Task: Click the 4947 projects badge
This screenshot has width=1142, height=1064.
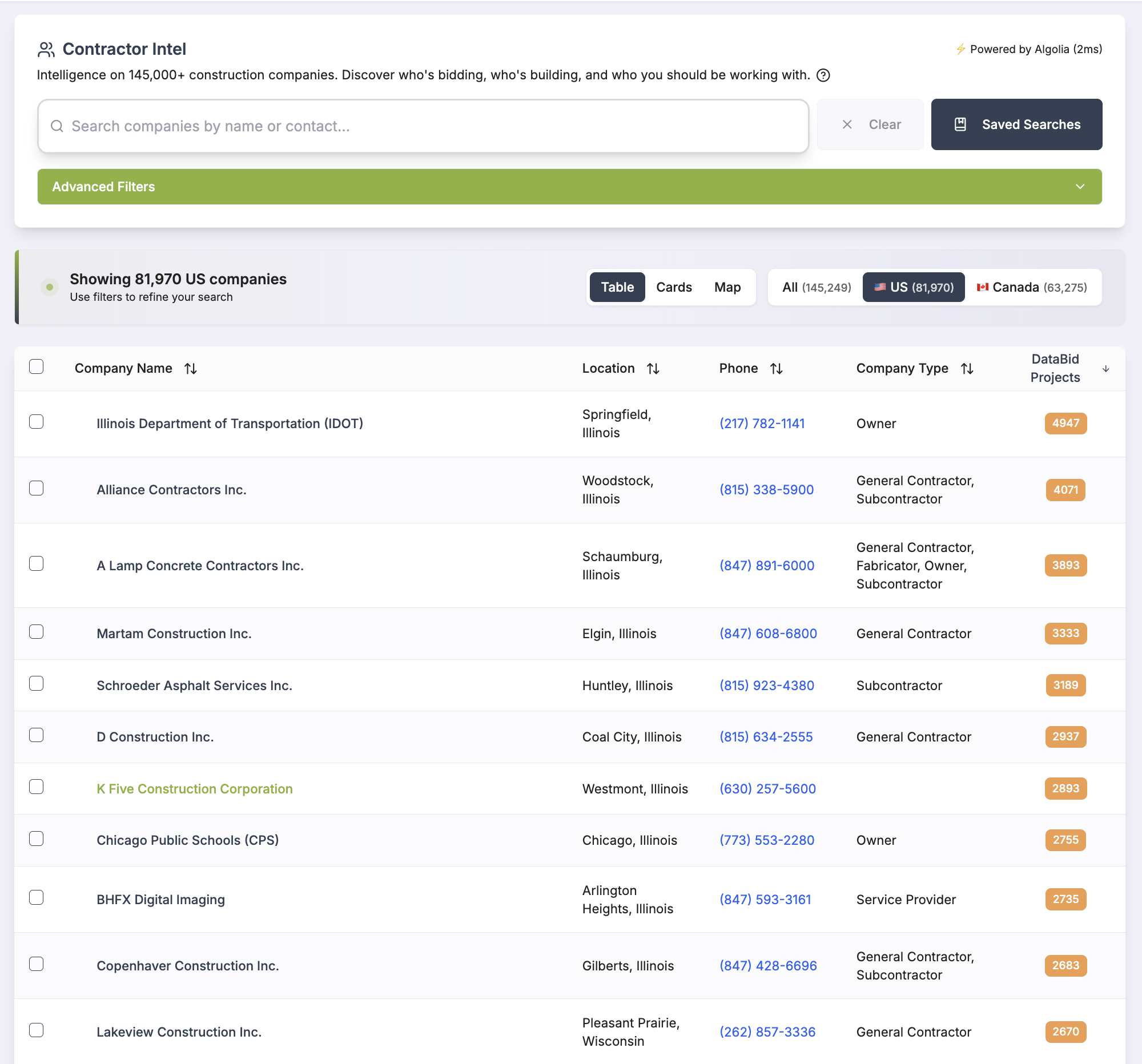Action: 1065,423
